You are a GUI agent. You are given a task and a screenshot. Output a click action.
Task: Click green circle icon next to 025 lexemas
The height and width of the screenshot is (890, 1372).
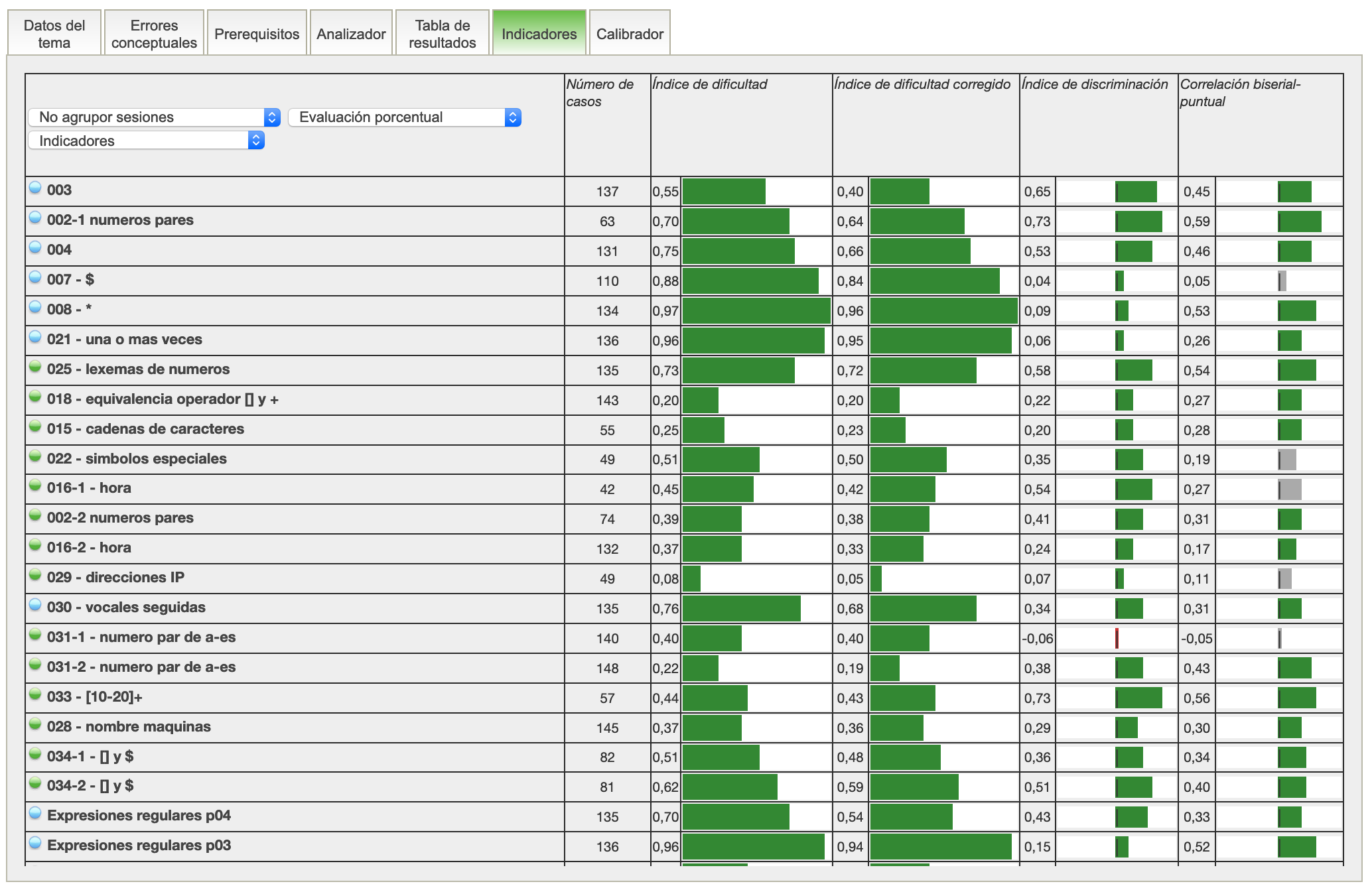[35, 367]
